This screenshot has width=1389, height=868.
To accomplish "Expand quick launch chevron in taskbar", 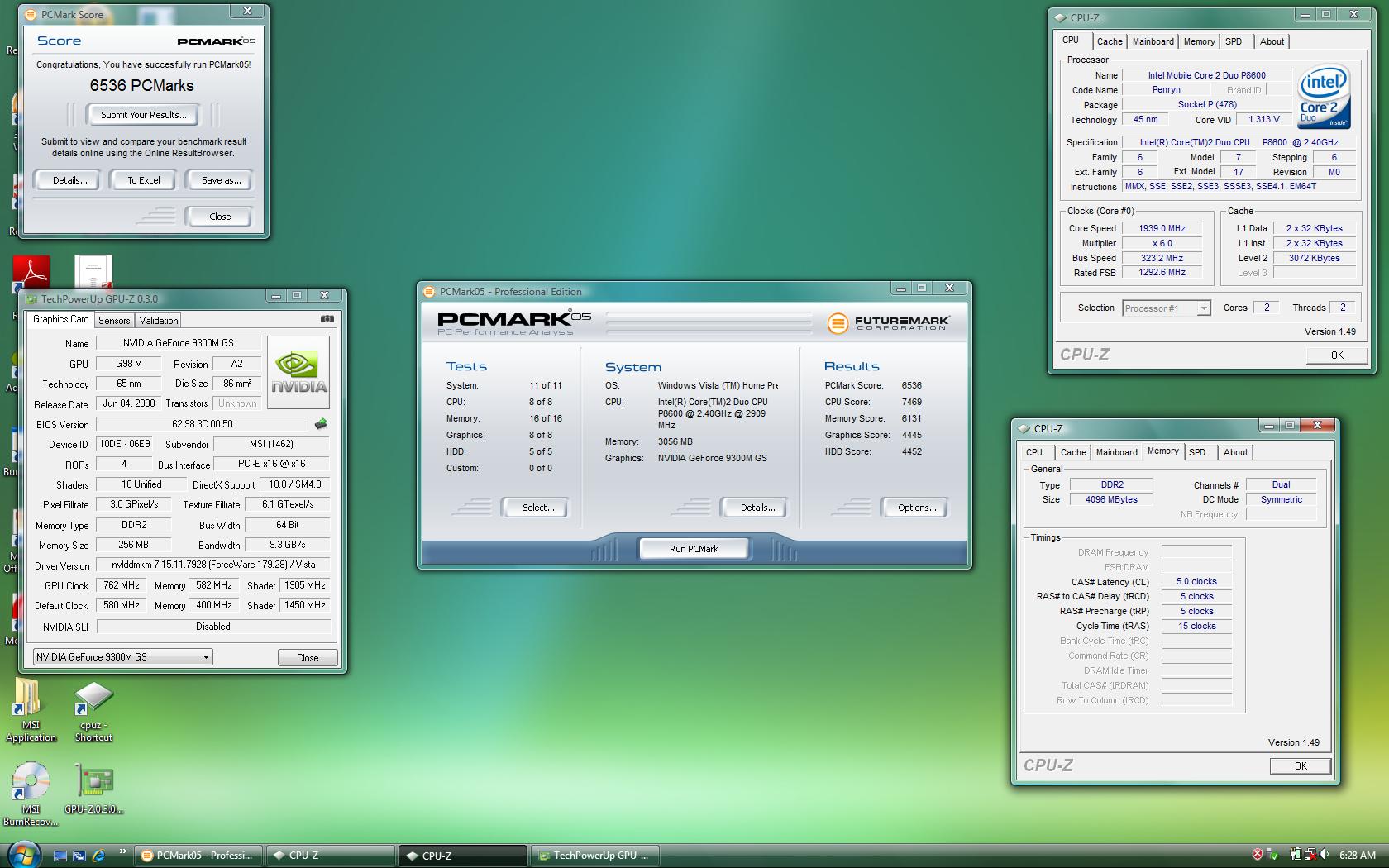I will [x=122, y=851].
